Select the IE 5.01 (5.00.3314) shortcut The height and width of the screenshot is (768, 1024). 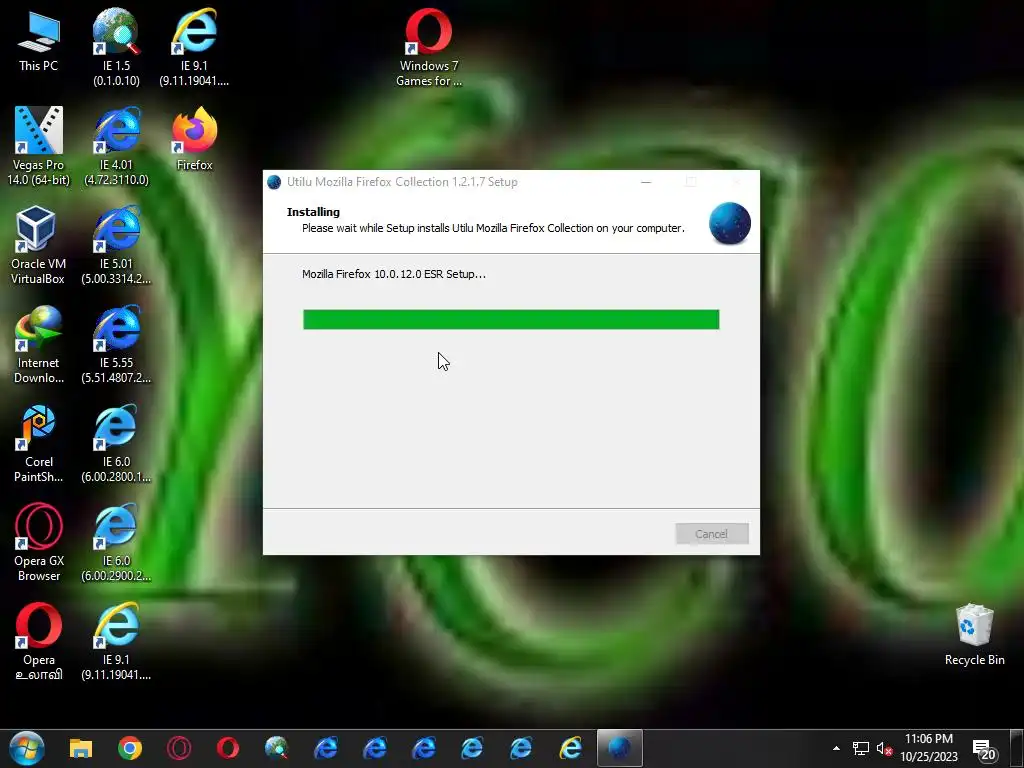click(x=116, y=246)
